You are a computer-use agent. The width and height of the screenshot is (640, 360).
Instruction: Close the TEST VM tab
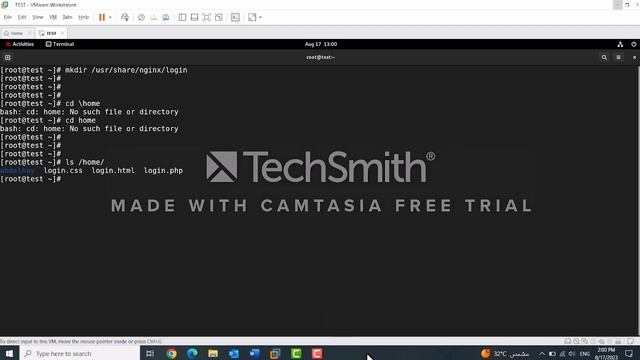(62, 33)
